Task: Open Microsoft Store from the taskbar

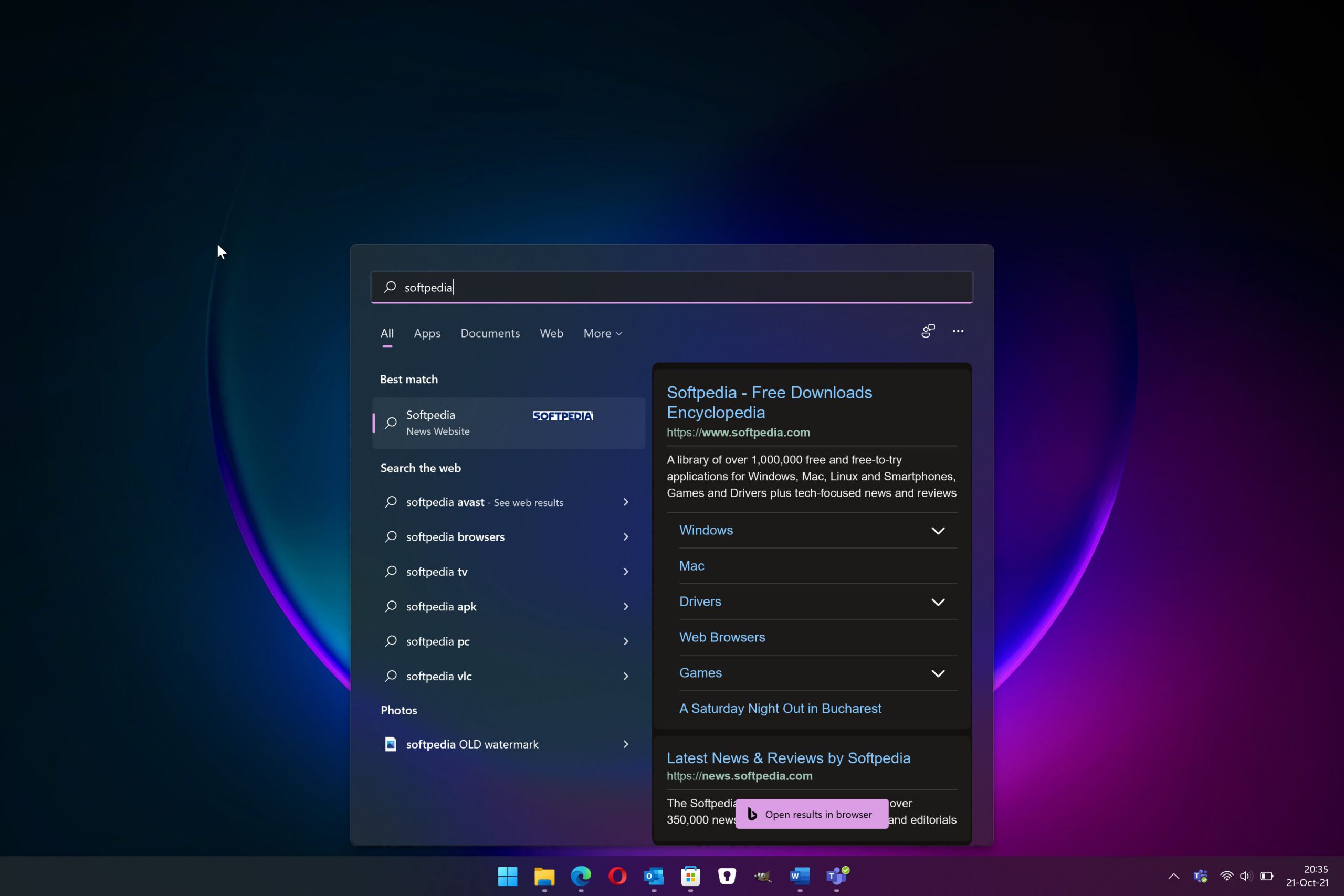Action: (x=690, y=876)
